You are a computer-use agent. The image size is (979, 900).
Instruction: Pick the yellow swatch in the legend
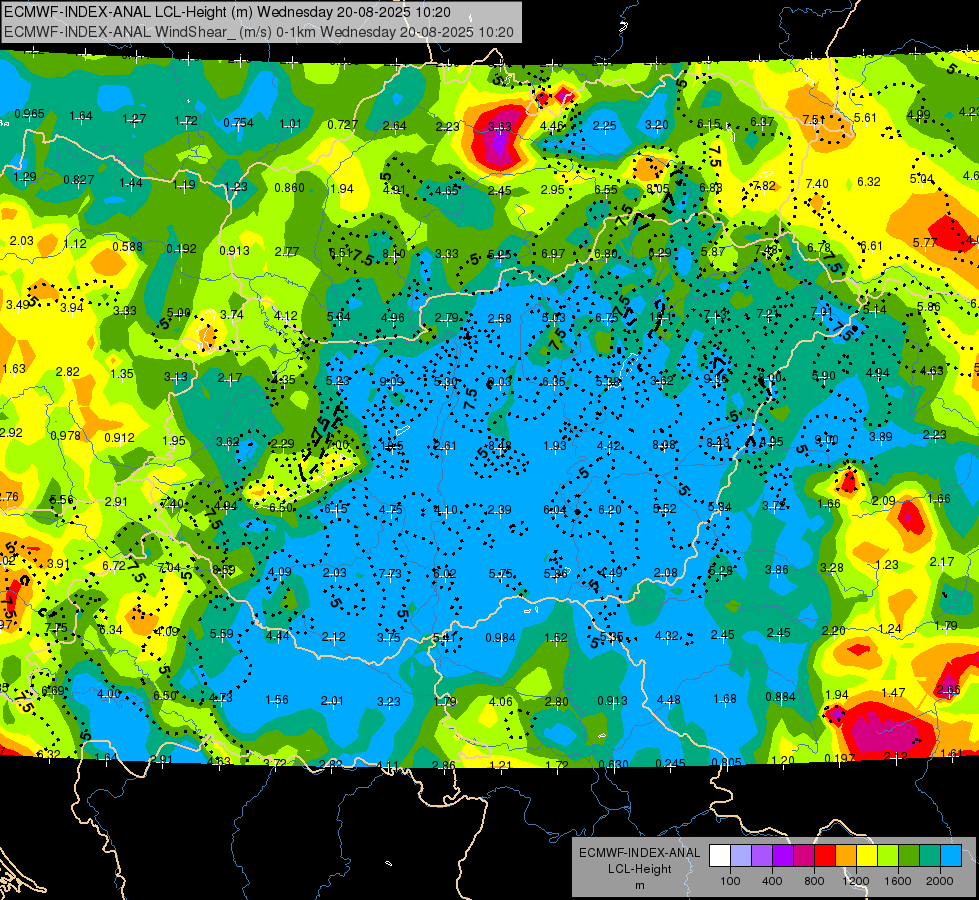[867, 856]
